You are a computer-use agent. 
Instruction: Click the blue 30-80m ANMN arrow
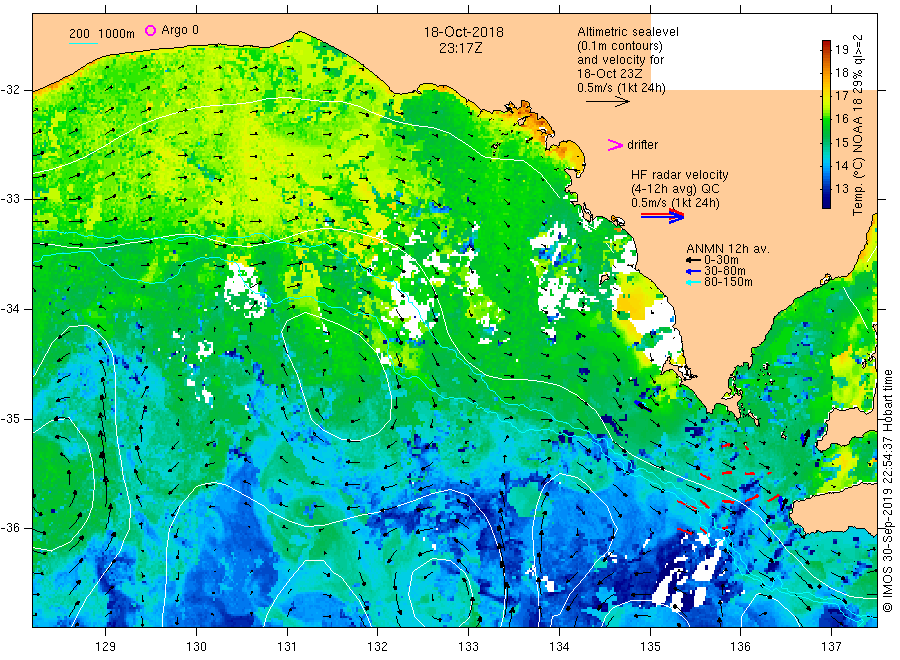click(x=693, y=271)
